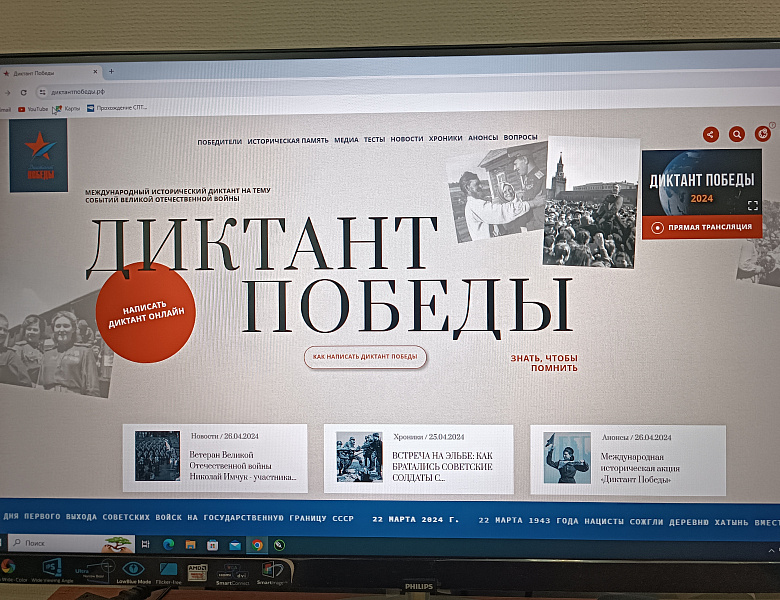Click the Red Square crowd photo
Image resolution: width=780 pixels, height=600 pixels.
pos(591,203)
